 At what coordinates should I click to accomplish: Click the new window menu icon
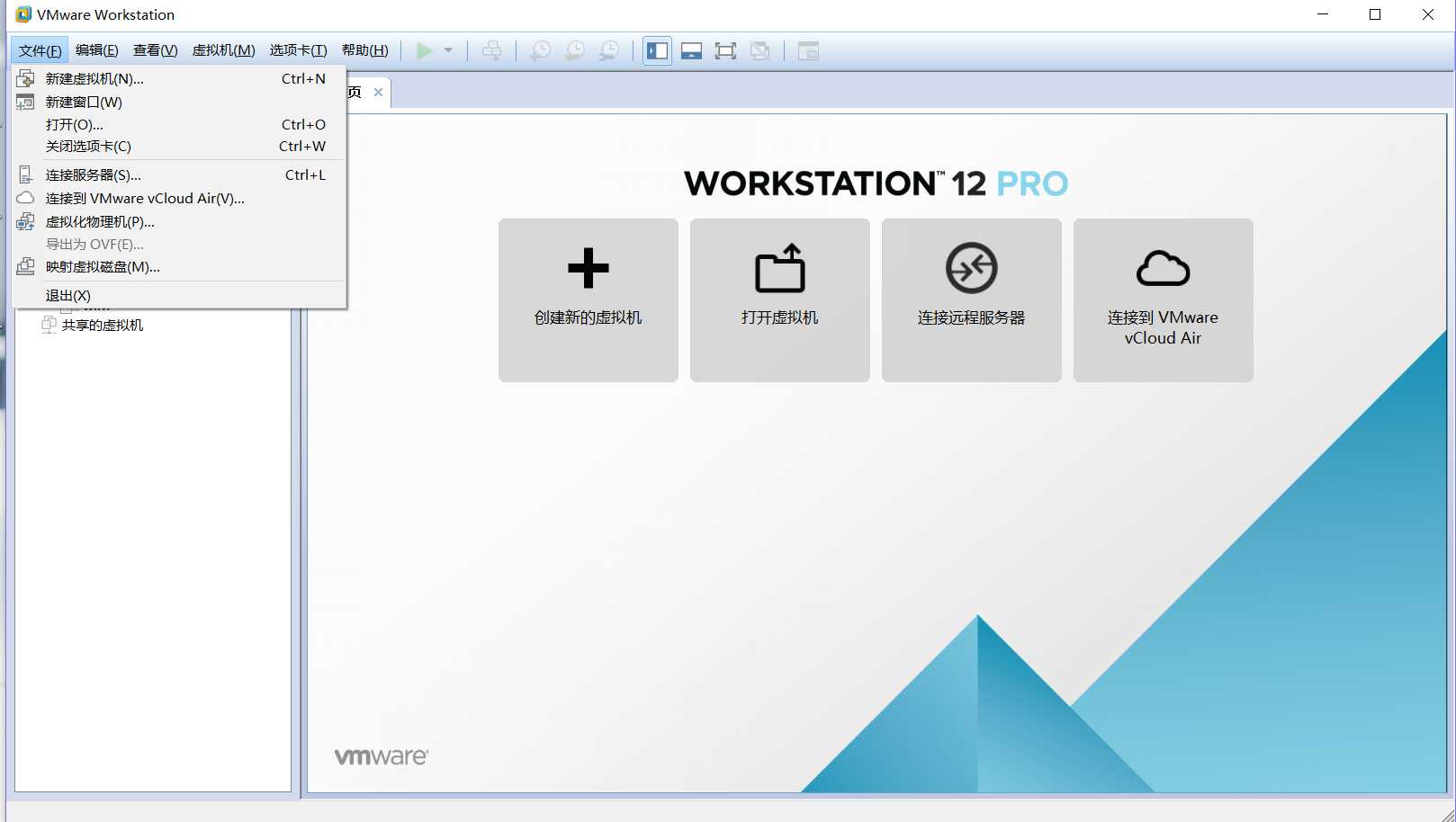click(x=26, y=102)
